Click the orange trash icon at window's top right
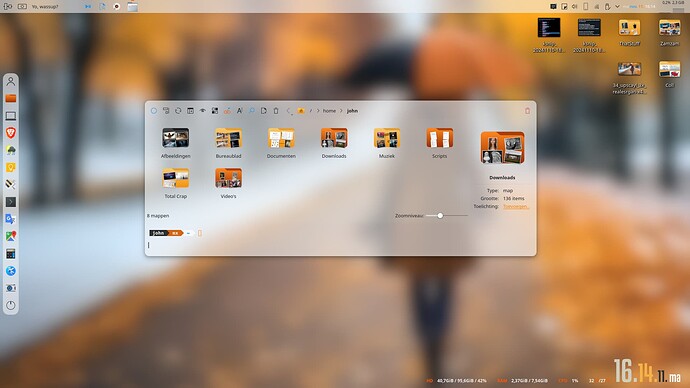This screenshot has height=388, width=690. pos(527,111)
